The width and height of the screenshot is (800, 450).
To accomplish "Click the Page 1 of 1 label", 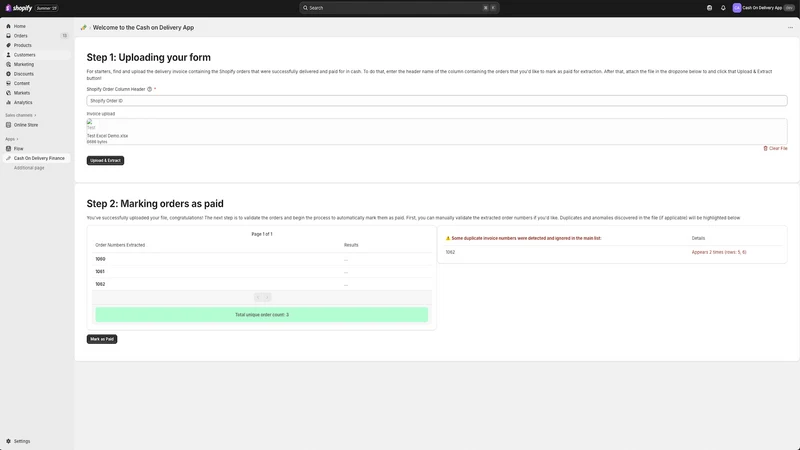I will [x=262, y=234].
